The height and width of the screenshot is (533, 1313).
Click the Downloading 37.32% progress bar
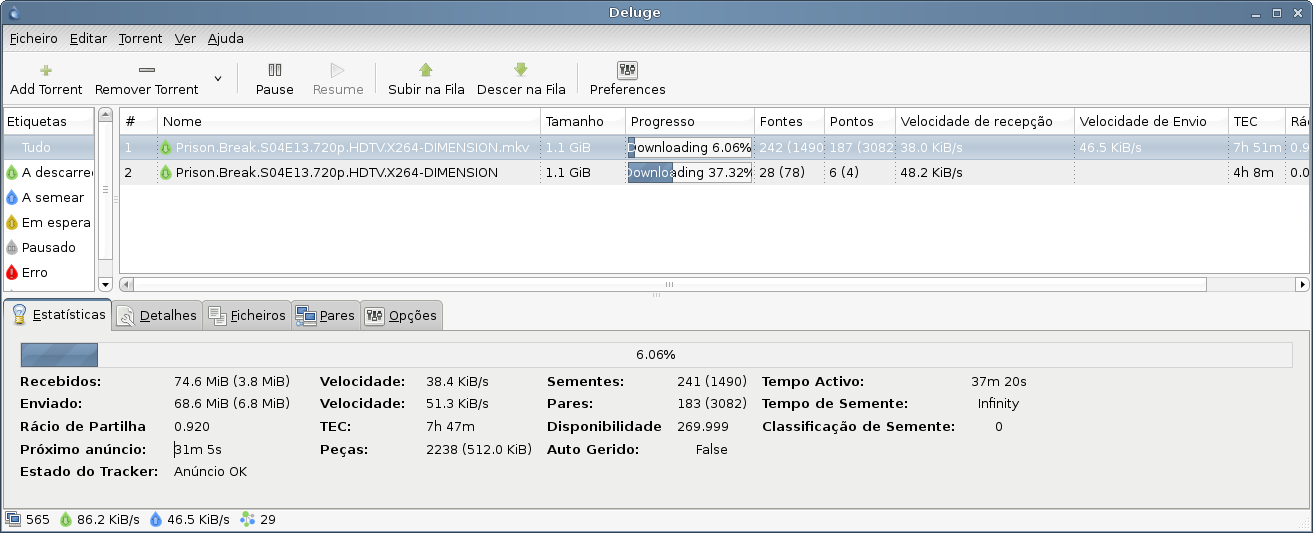point(690,172)
